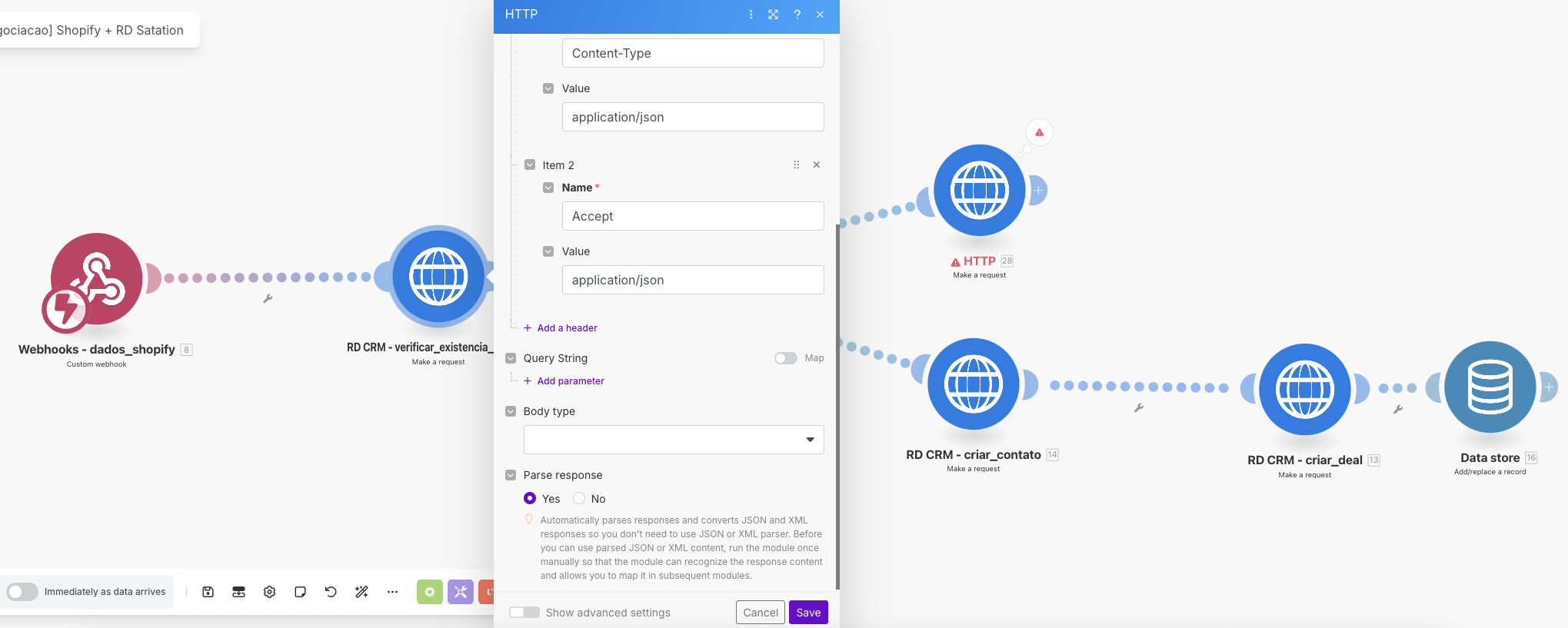Click the Content-Type header name field

tap(693, 53)
